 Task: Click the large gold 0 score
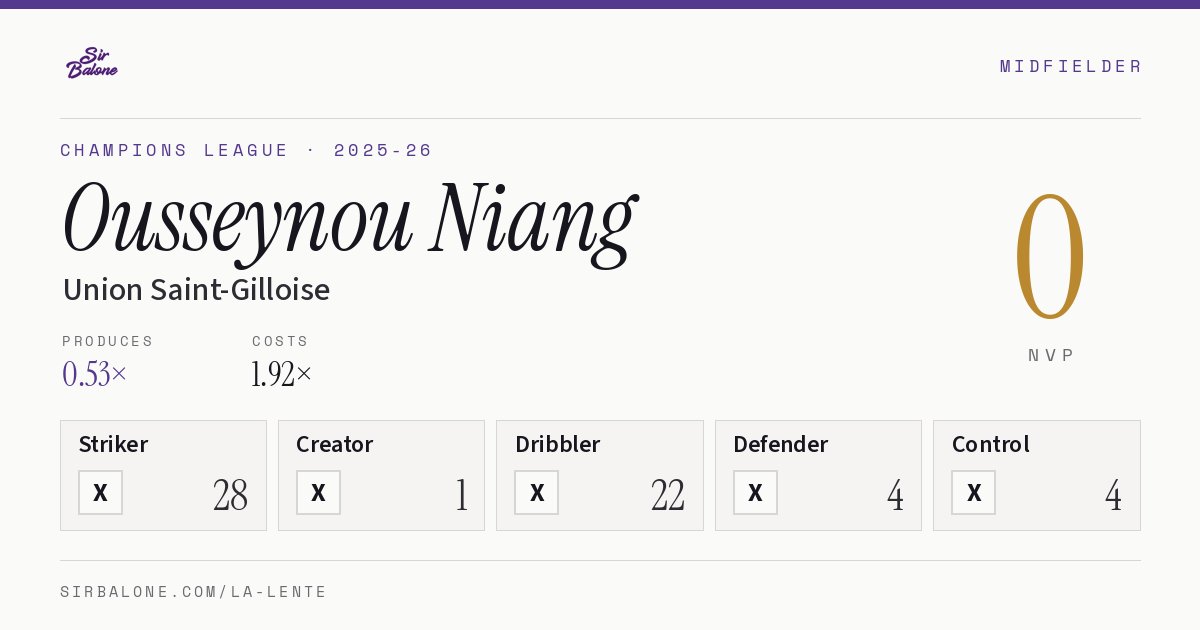click(1050, 256)
